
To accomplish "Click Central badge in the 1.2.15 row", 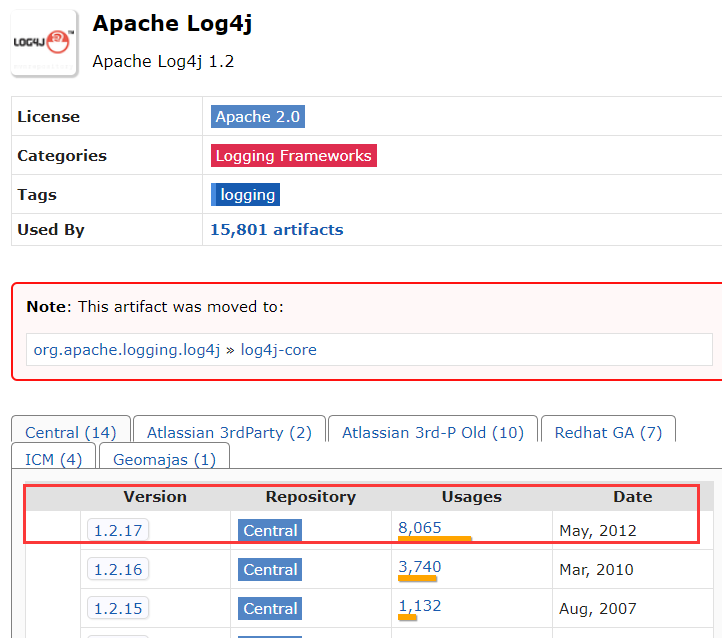I will [270, 609].
